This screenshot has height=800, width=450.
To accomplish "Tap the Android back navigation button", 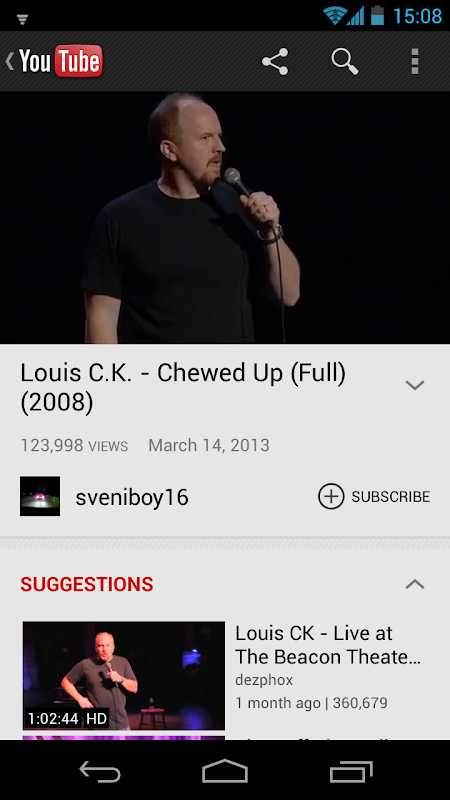I will pos(99,770).
